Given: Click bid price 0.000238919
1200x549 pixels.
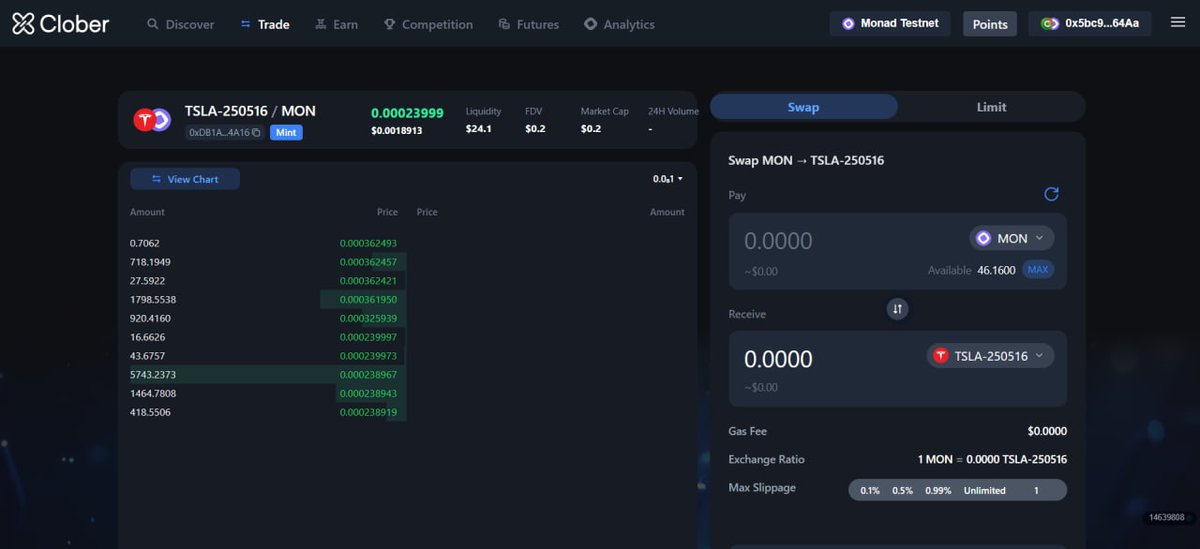Looking at the screenshot, I should tap(368, 412).
